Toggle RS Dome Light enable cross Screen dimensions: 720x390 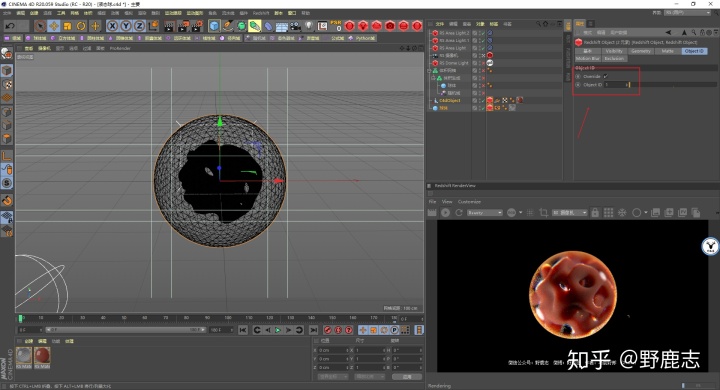pos(483,63)
